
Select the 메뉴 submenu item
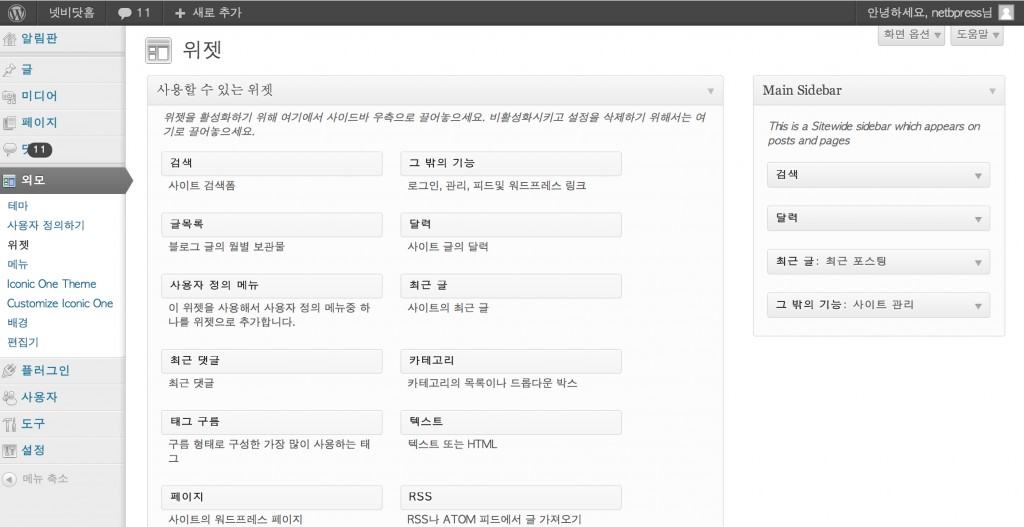18,264
